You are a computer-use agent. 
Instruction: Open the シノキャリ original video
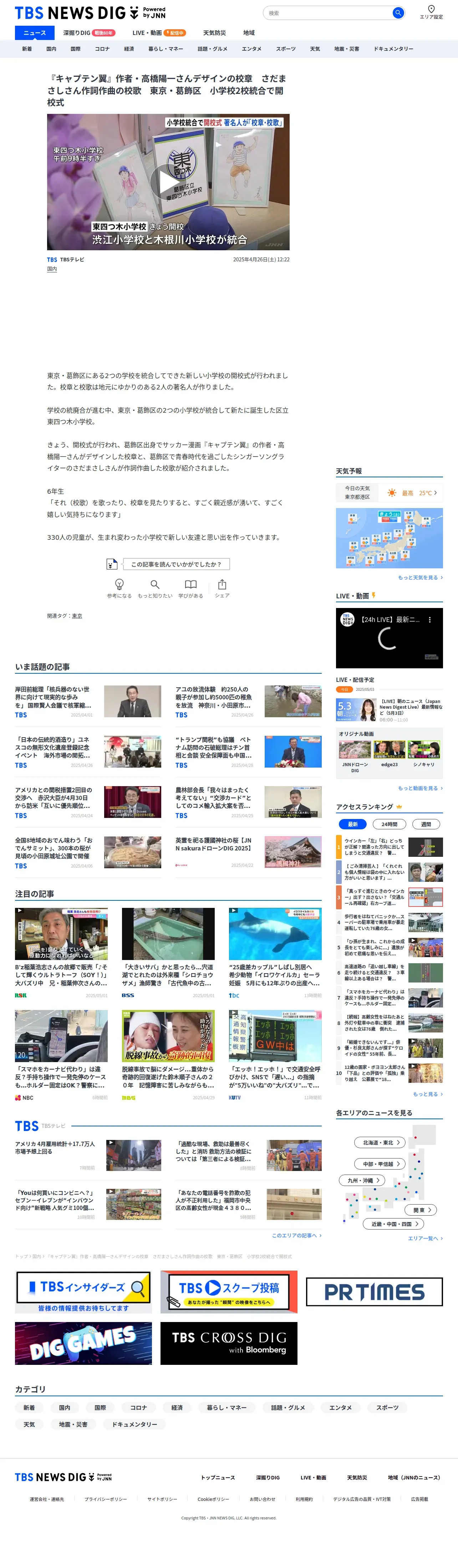[x=424, y=754]
